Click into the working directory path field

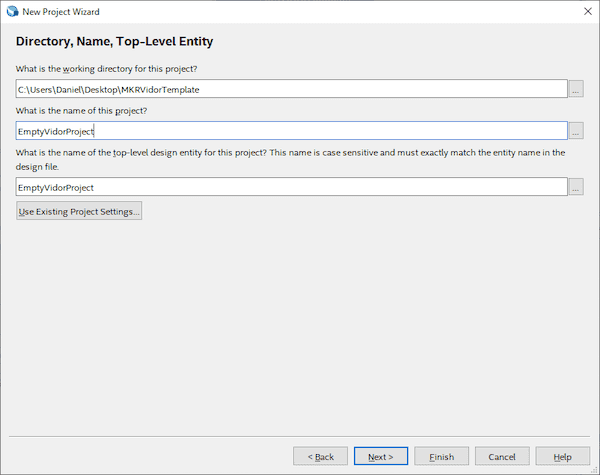coord(290,89)
